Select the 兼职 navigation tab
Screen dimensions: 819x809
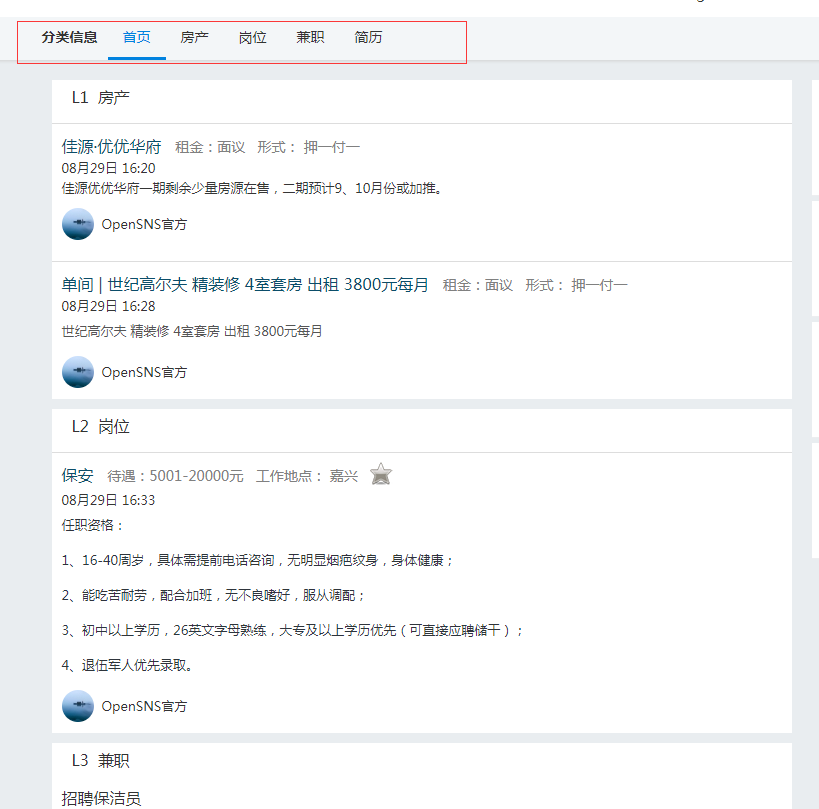coord(310,38)
